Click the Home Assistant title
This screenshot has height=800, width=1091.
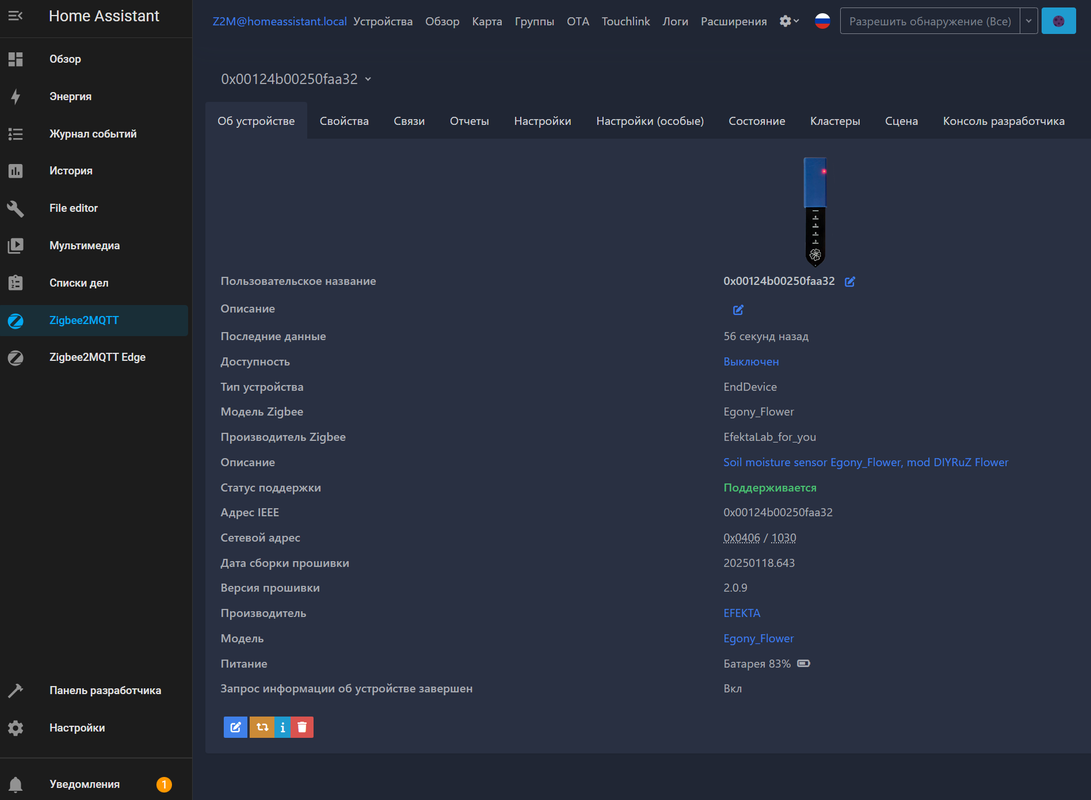tap(104, 16)
